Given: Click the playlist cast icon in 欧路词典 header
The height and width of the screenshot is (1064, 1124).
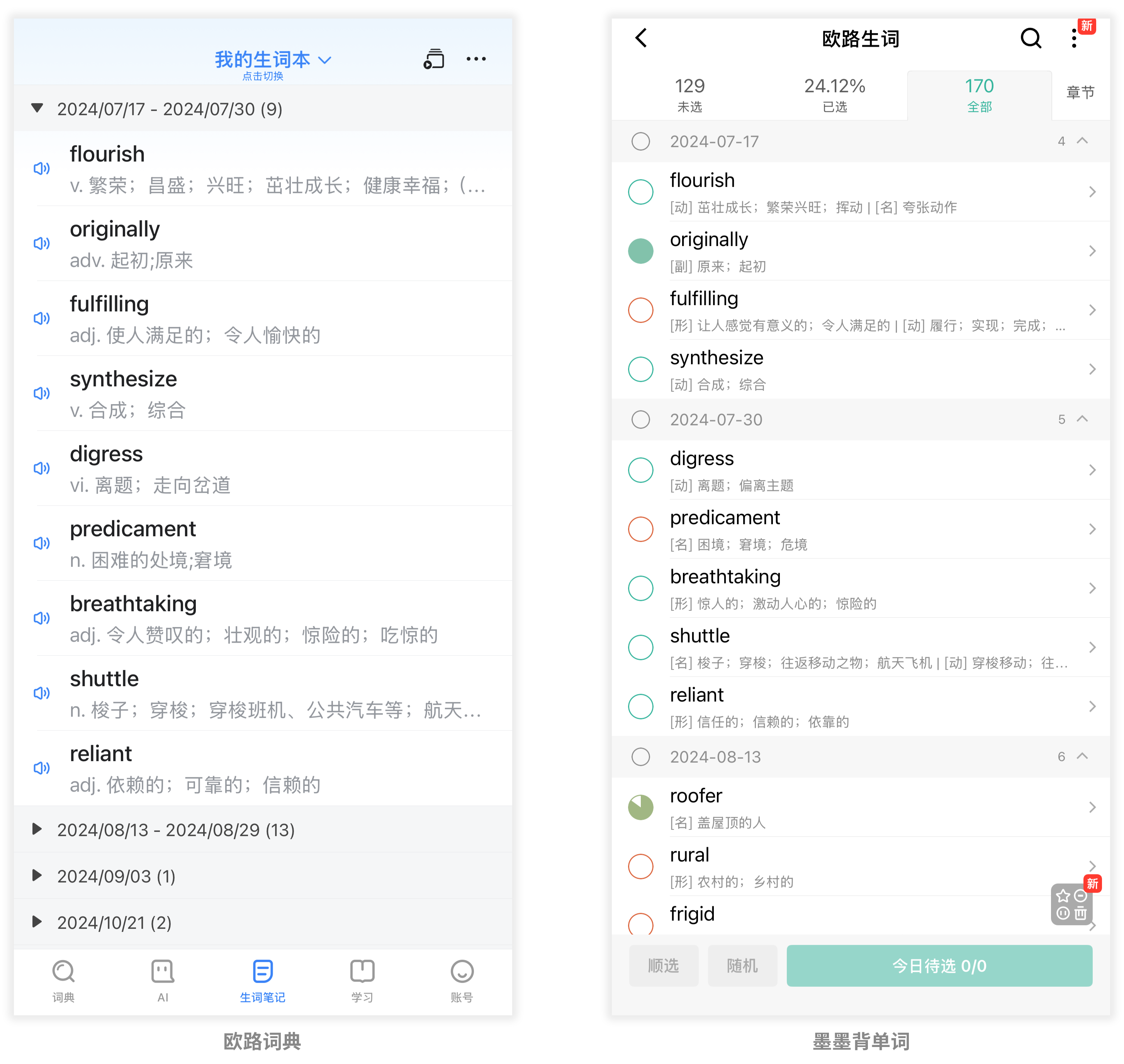Looking at the screenshot, I should point(434,59).
